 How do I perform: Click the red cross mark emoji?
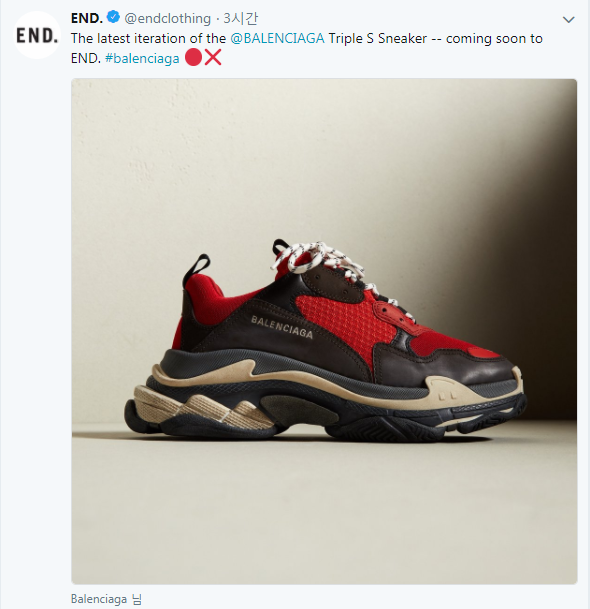(212, 57)
